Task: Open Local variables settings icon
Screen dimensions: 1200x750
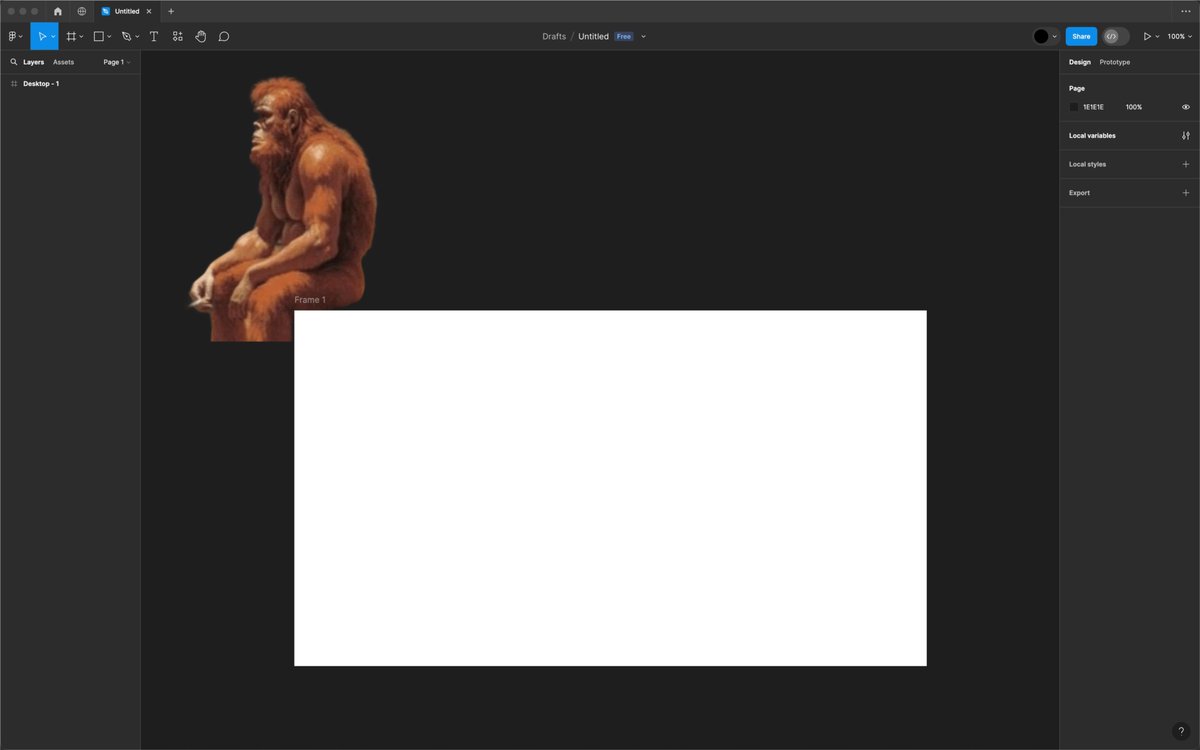Action: [1186, 135]
